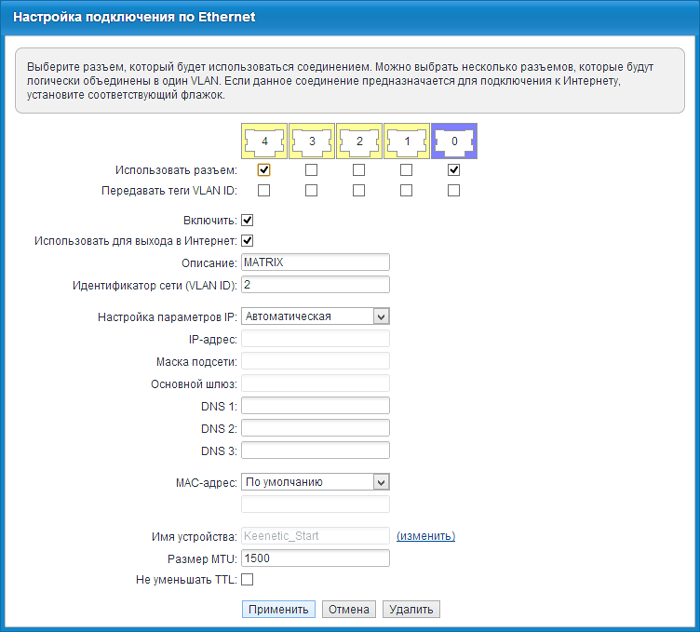
Task: Enable VLAN ID tags for port 0
Action: click(x=454, y=191)
